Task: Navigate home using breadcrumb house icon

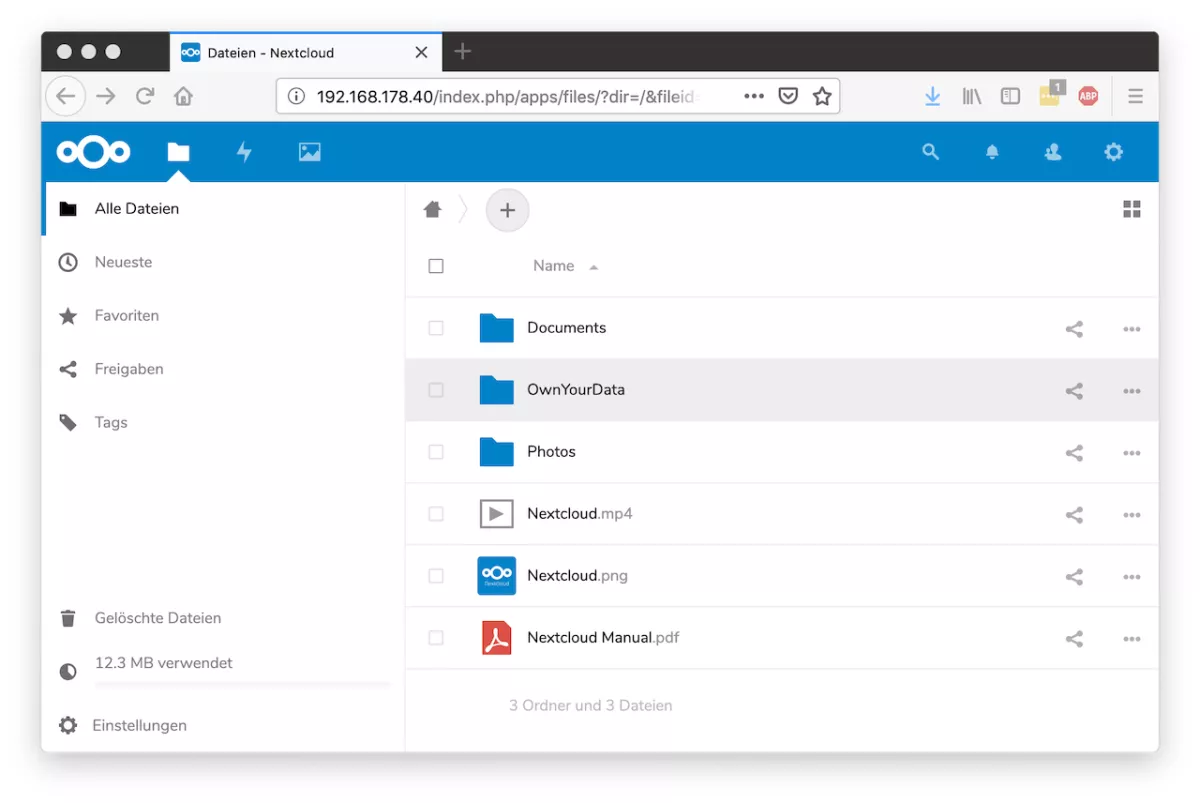Action: pyautogui.click(x=432, y=210)
